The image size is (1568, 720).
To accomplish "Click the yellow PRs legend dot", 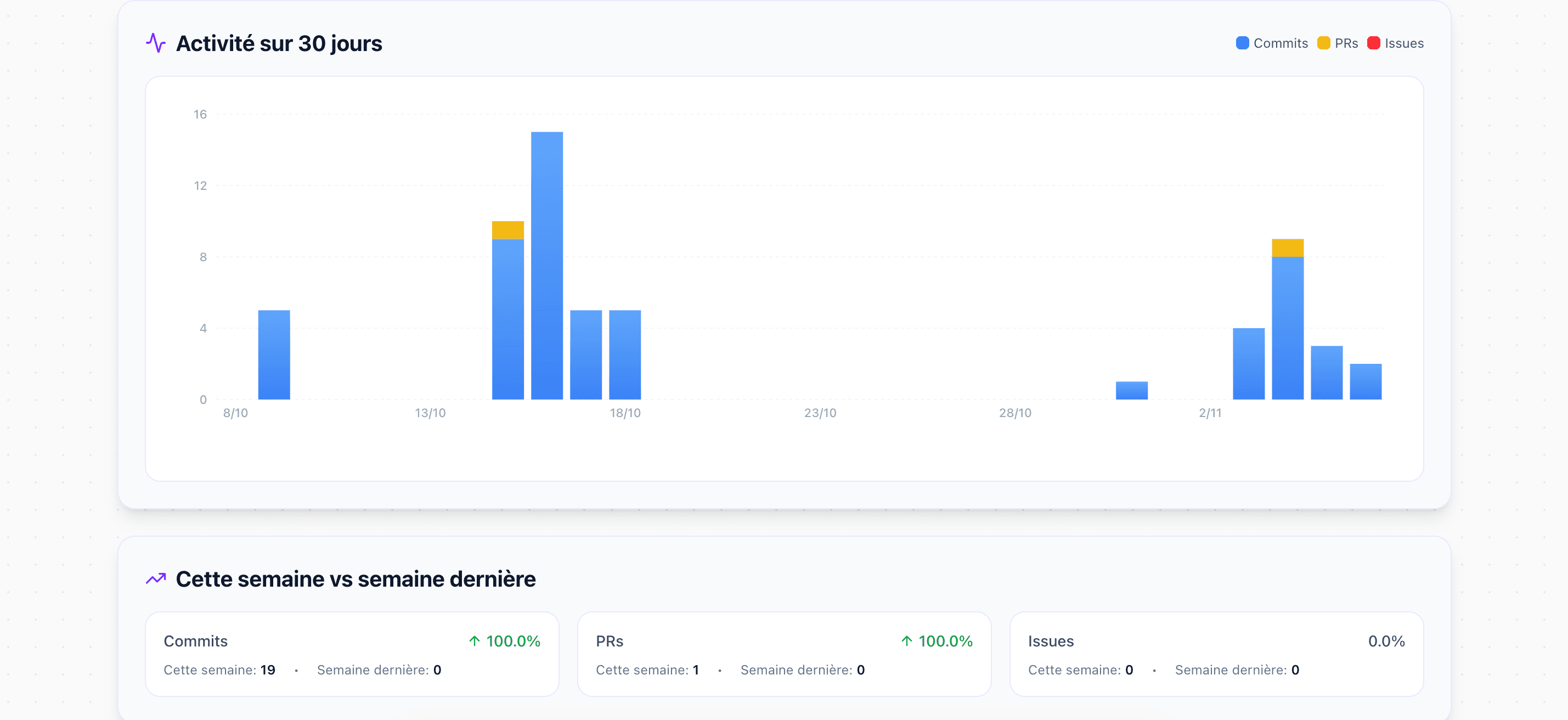I will pyautogui.click(x=1323, y=43).
